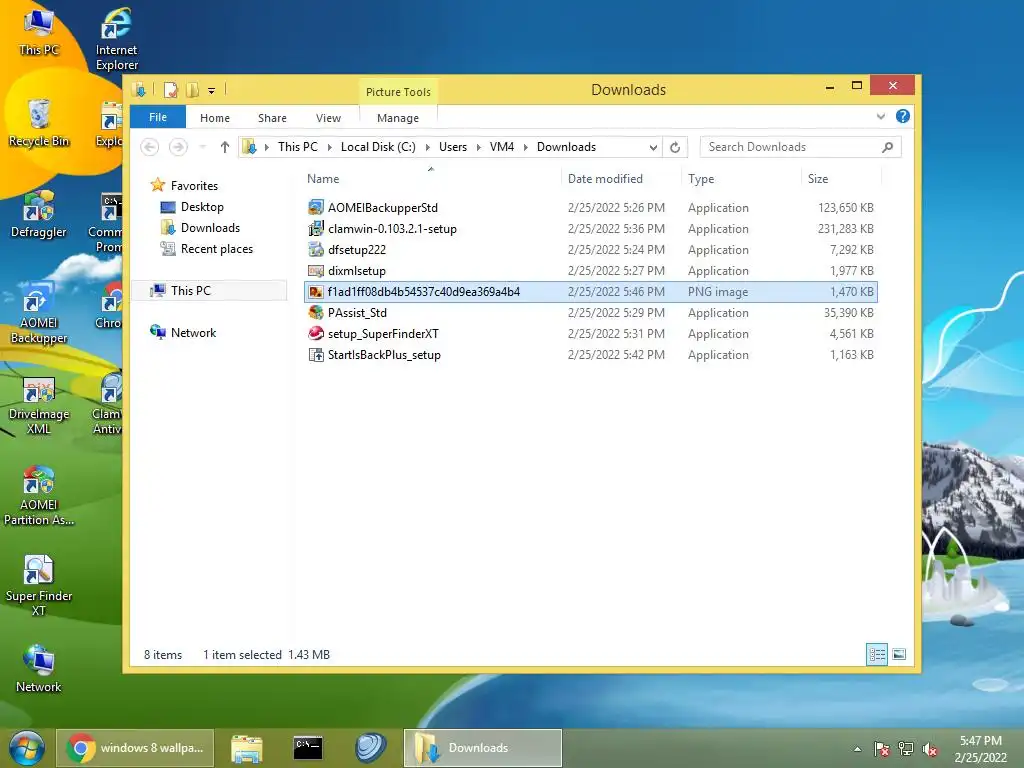Viewport: 1024px width, 768px height.
Task: Open the Manage ribbon tab
Action: pyautogui.click(x=398, y=118)
